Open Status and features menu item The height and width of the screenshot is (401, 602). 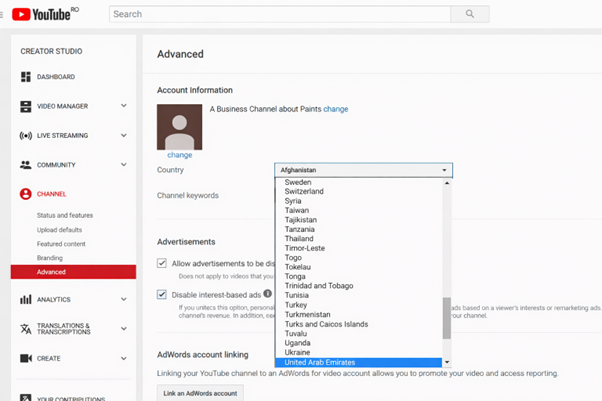65,215
